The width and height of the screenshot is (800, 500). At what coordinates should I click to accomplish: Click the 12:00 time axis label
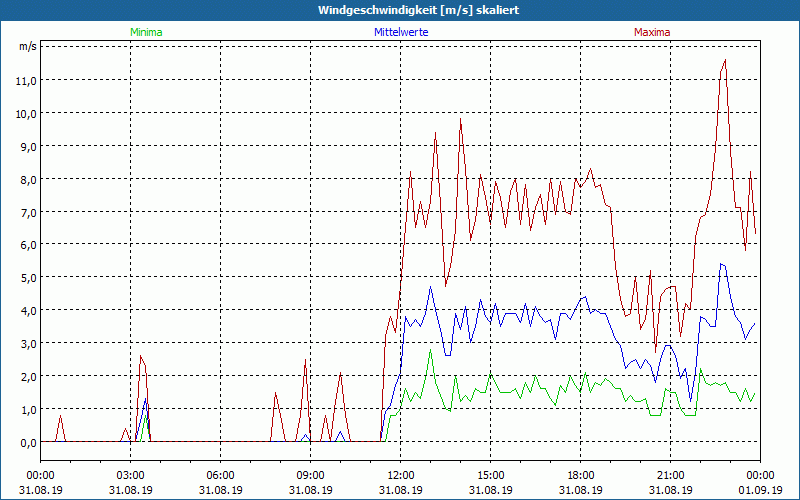401,476
